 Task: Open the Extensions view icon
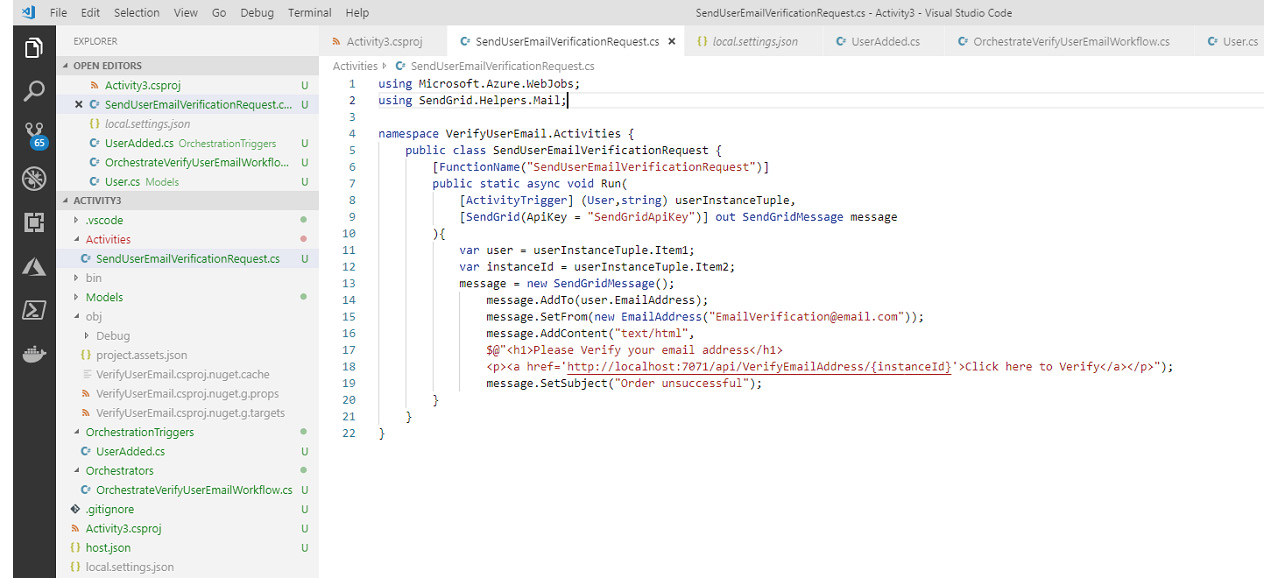coord(34,223)
